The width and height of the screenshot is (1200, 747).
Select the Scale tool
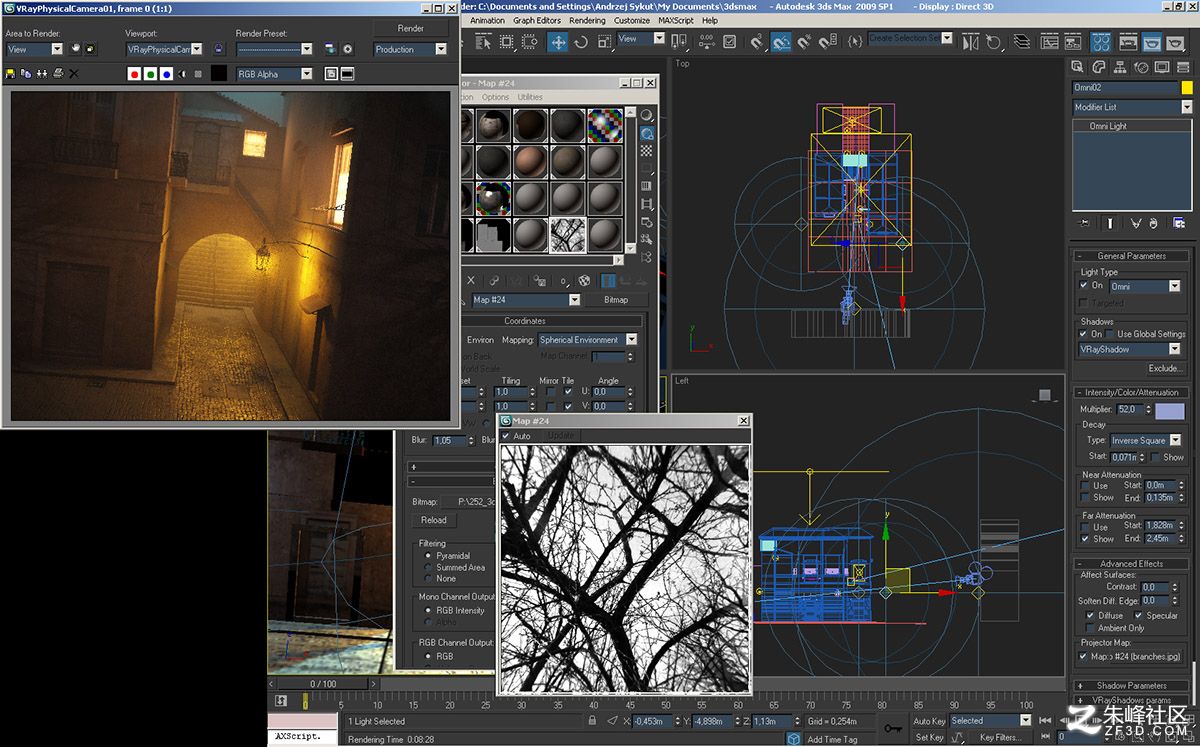coord(605,42)
